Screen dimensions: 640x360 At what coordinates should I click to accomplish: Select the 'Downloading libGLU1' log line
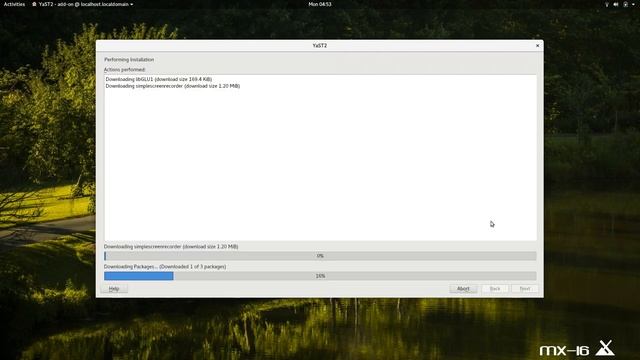(158, 79)
